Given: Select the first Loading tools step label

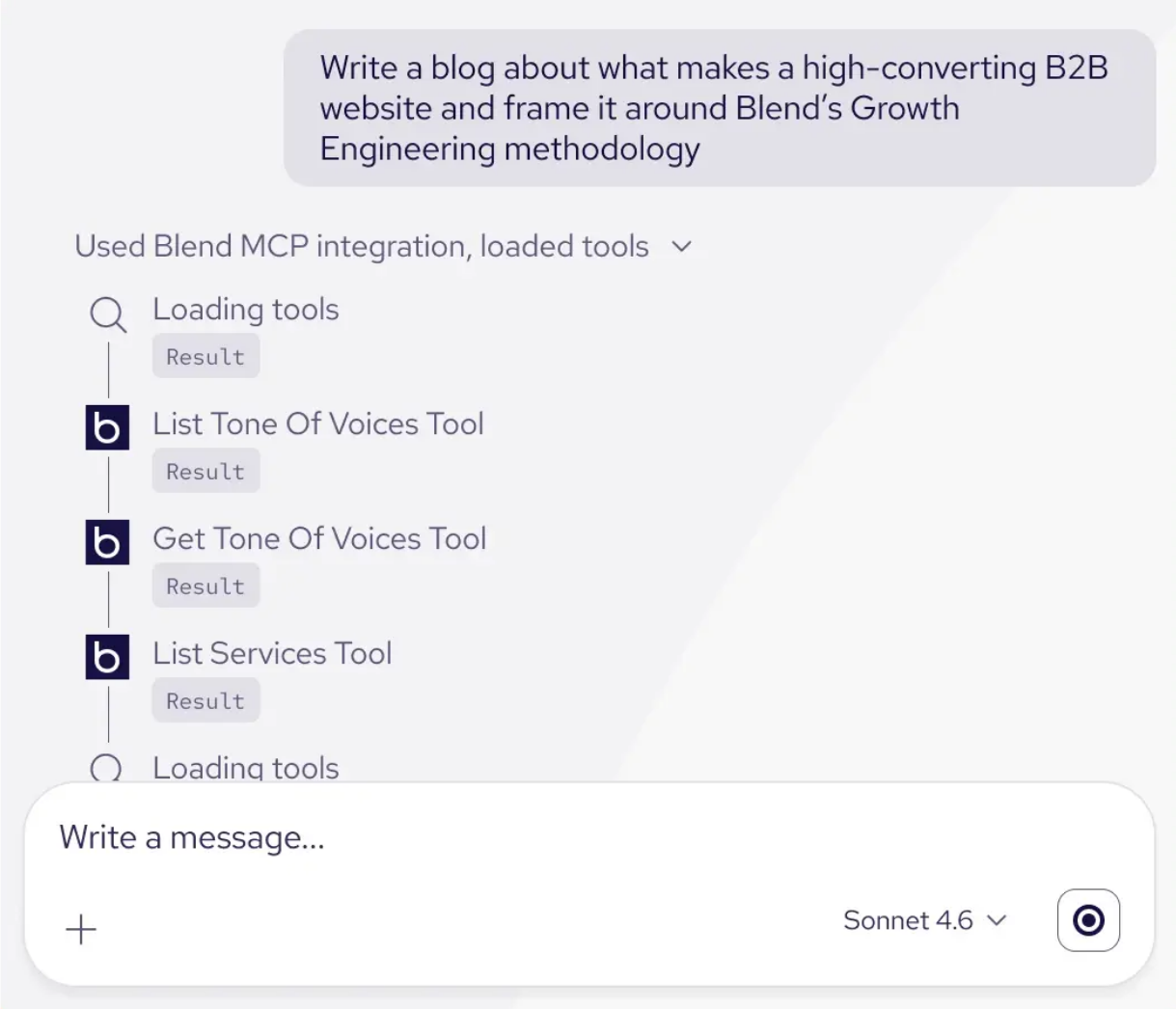Looking at the screenshot, I should click(246, 310).
